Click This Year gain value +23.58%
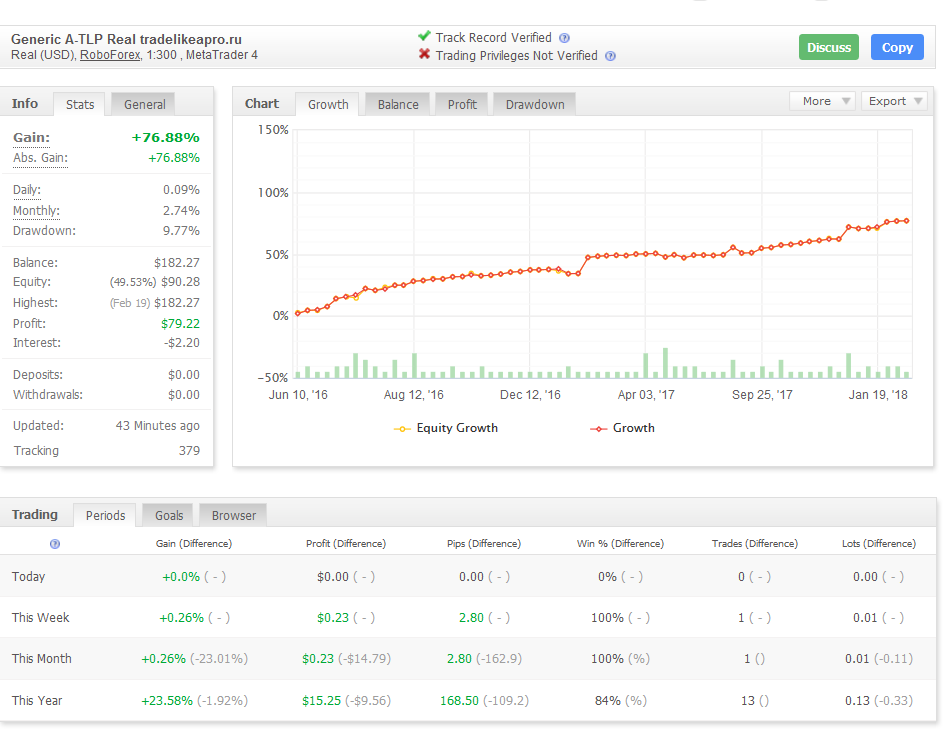 167,700
